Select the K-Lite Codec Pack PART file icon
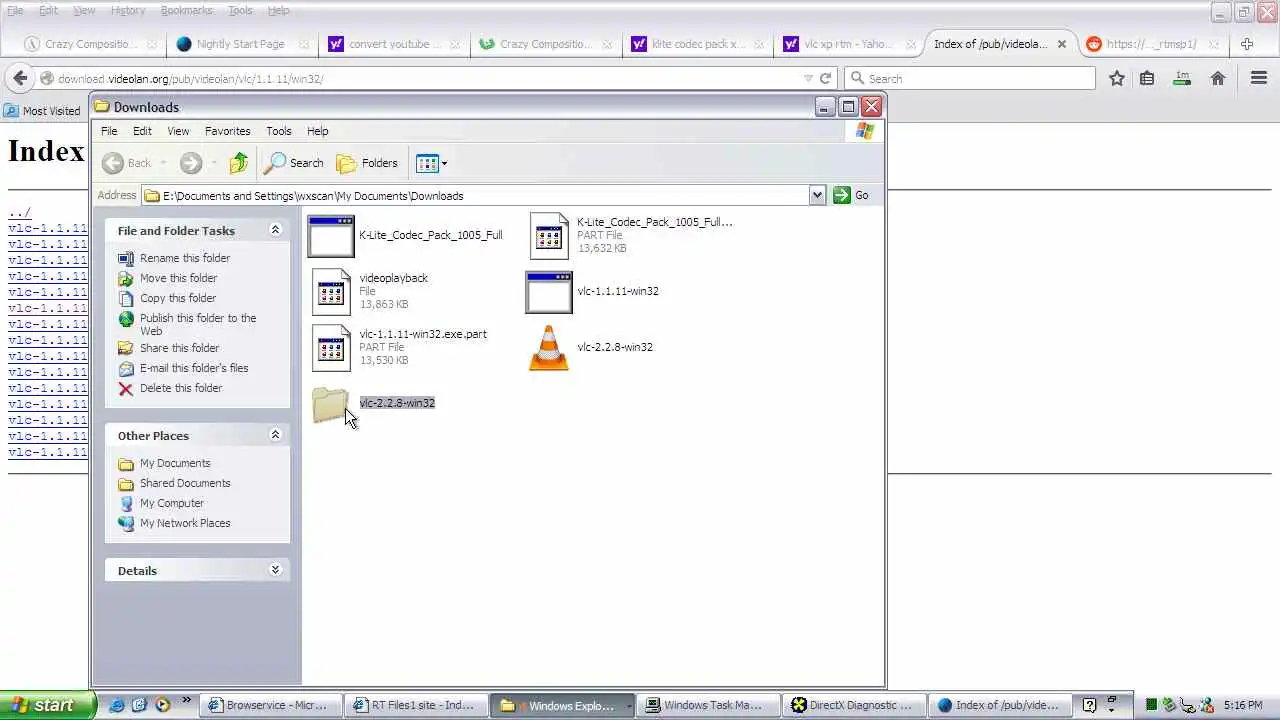1280x720 pixels. point(549,236)
